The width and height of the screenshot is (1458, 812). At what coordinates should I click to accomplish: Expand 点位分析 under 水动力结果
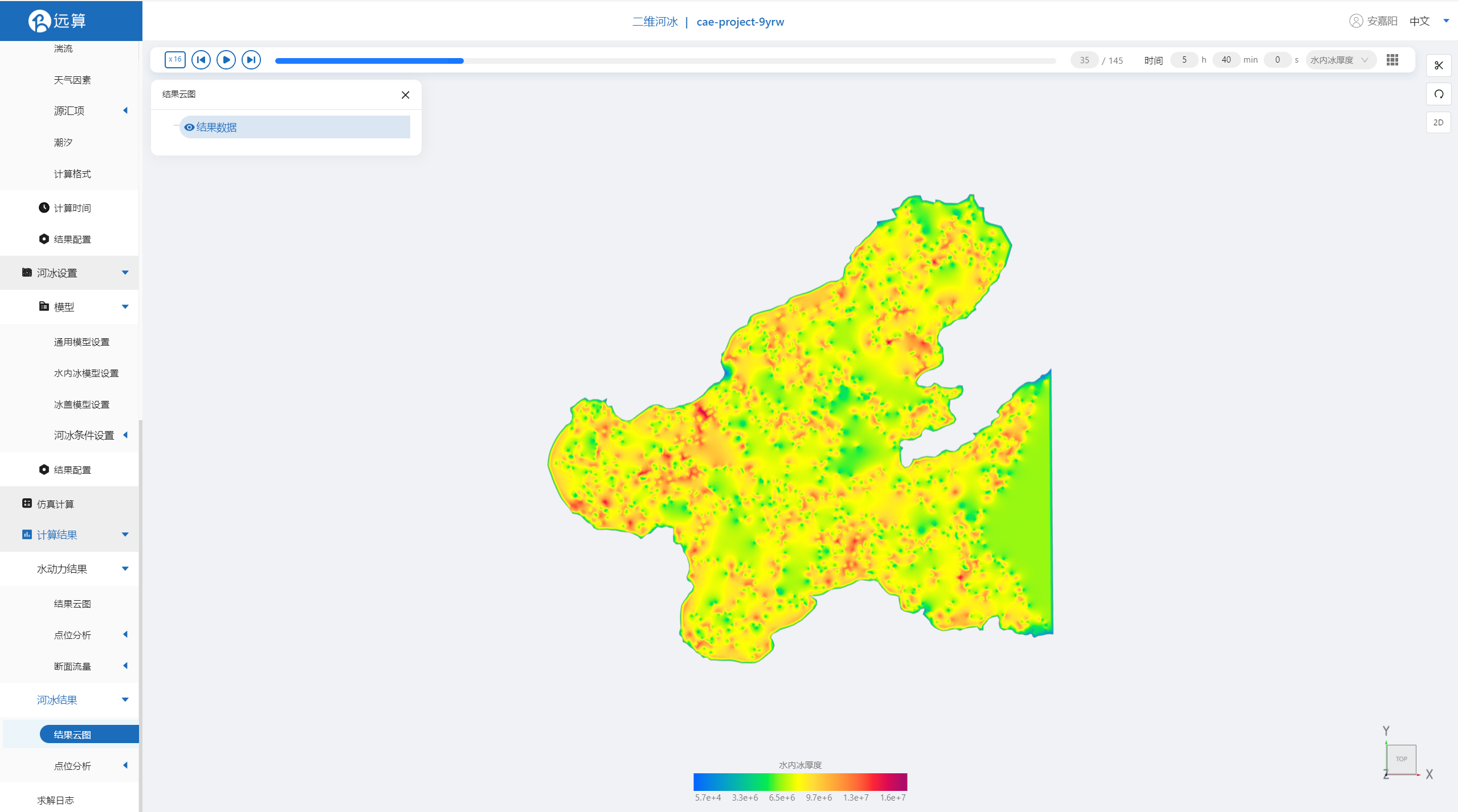pos(125,635)
